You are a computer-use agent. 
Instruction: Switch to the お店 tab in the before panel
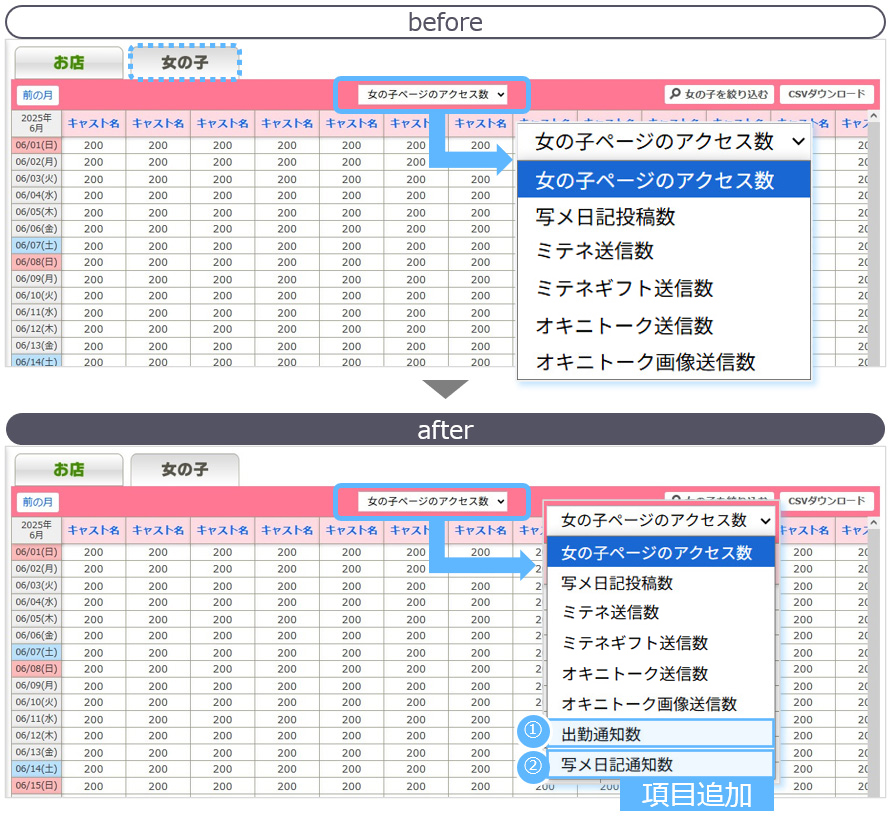coord(69,62)
